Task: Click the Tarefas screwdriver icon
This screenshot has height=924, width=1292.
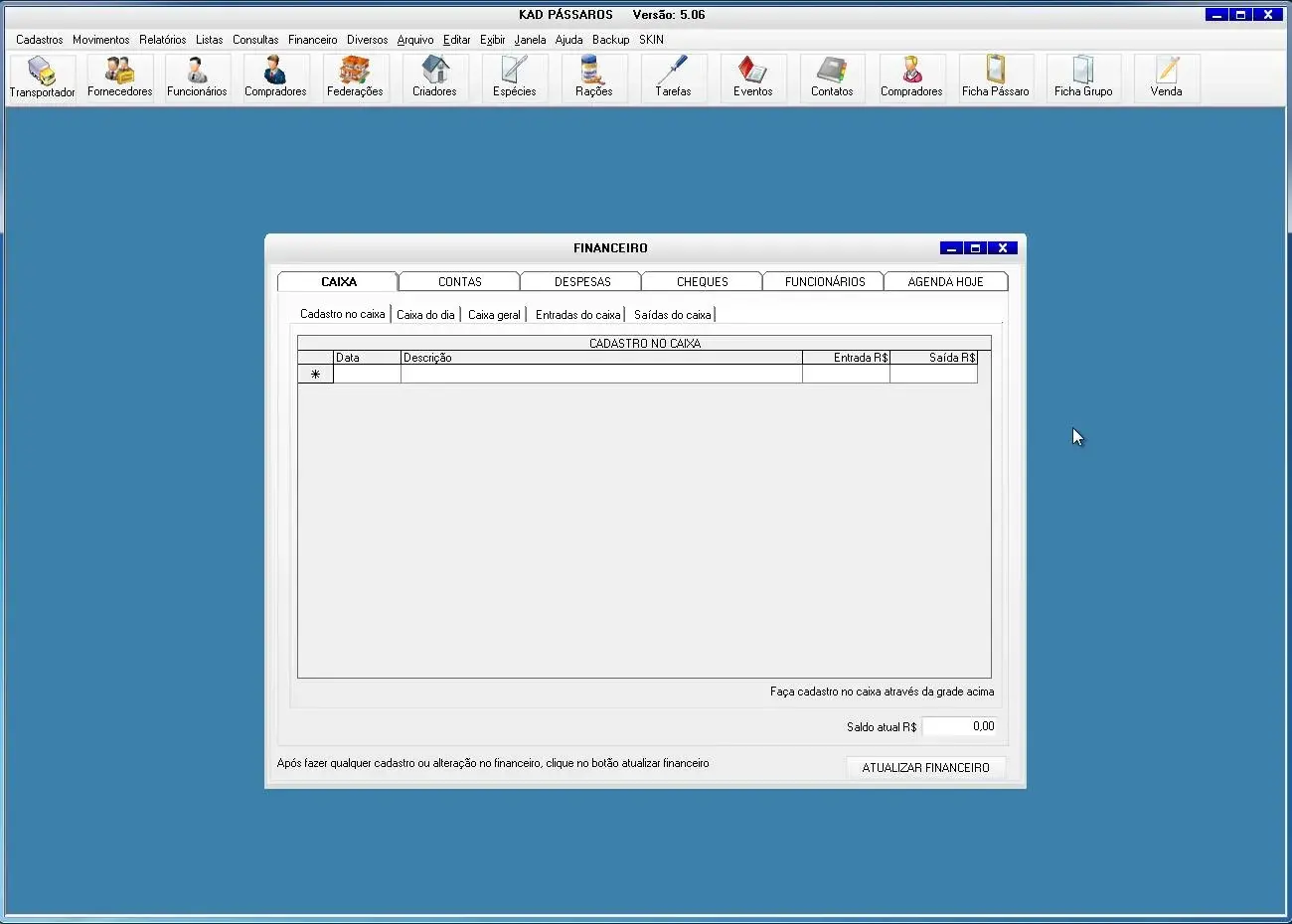Action: coord(673,77)
